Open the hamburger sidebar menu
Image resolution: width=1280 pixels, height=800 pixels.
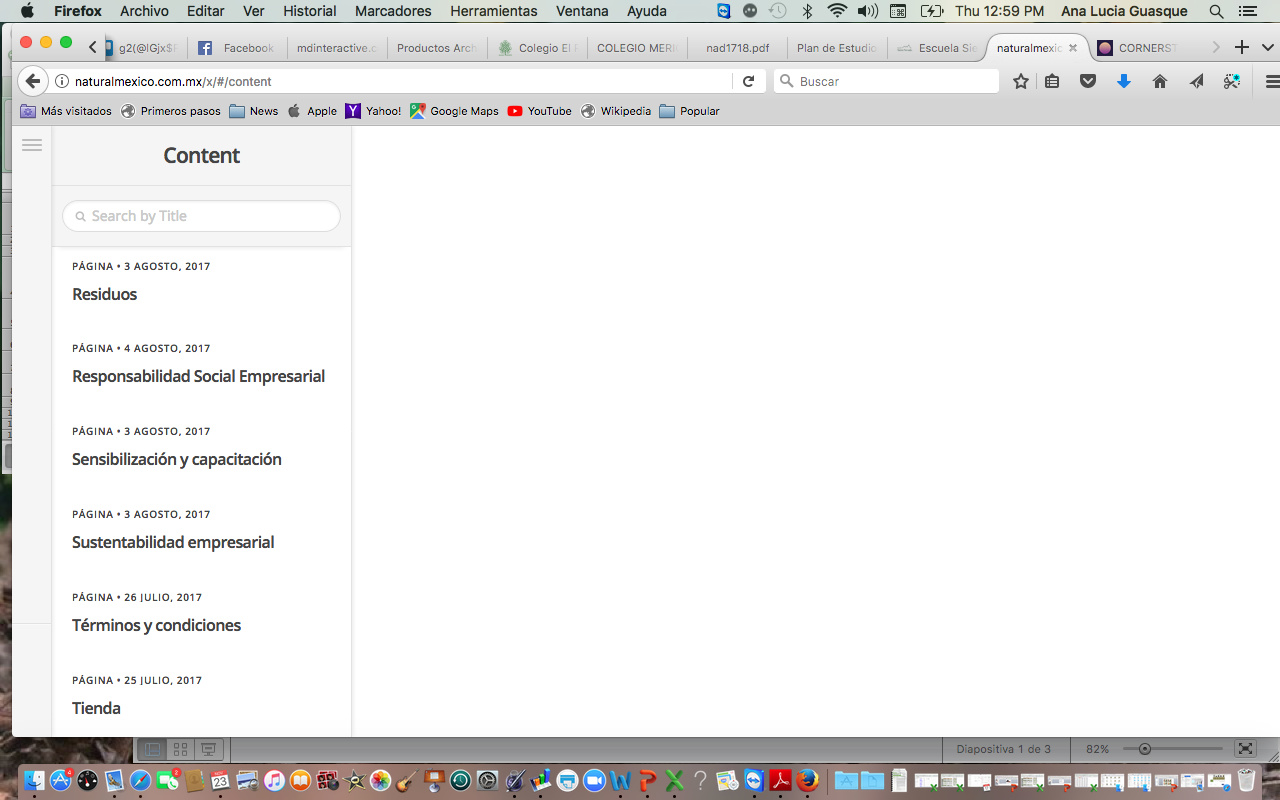[32, 145]
